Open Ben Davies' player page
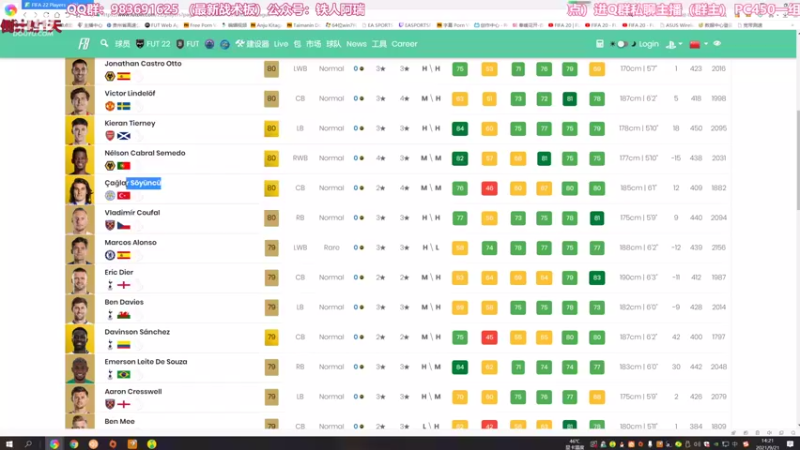 [x=124, y=302]
